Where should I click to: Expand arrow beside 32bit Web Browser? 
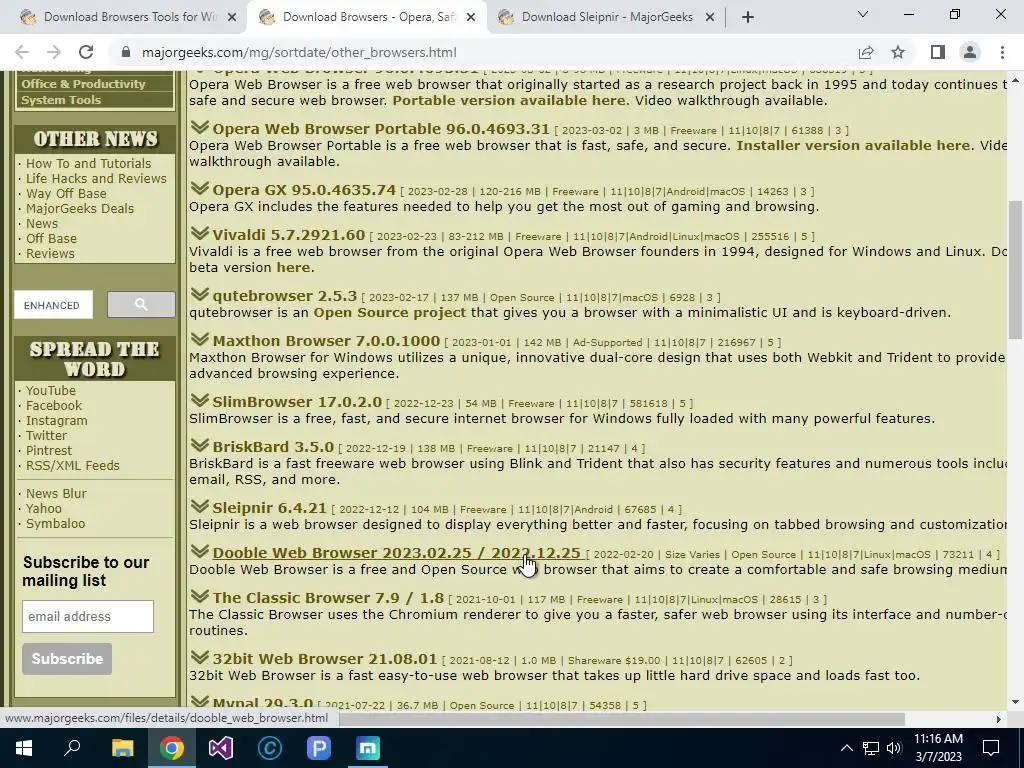click(199, 656)
